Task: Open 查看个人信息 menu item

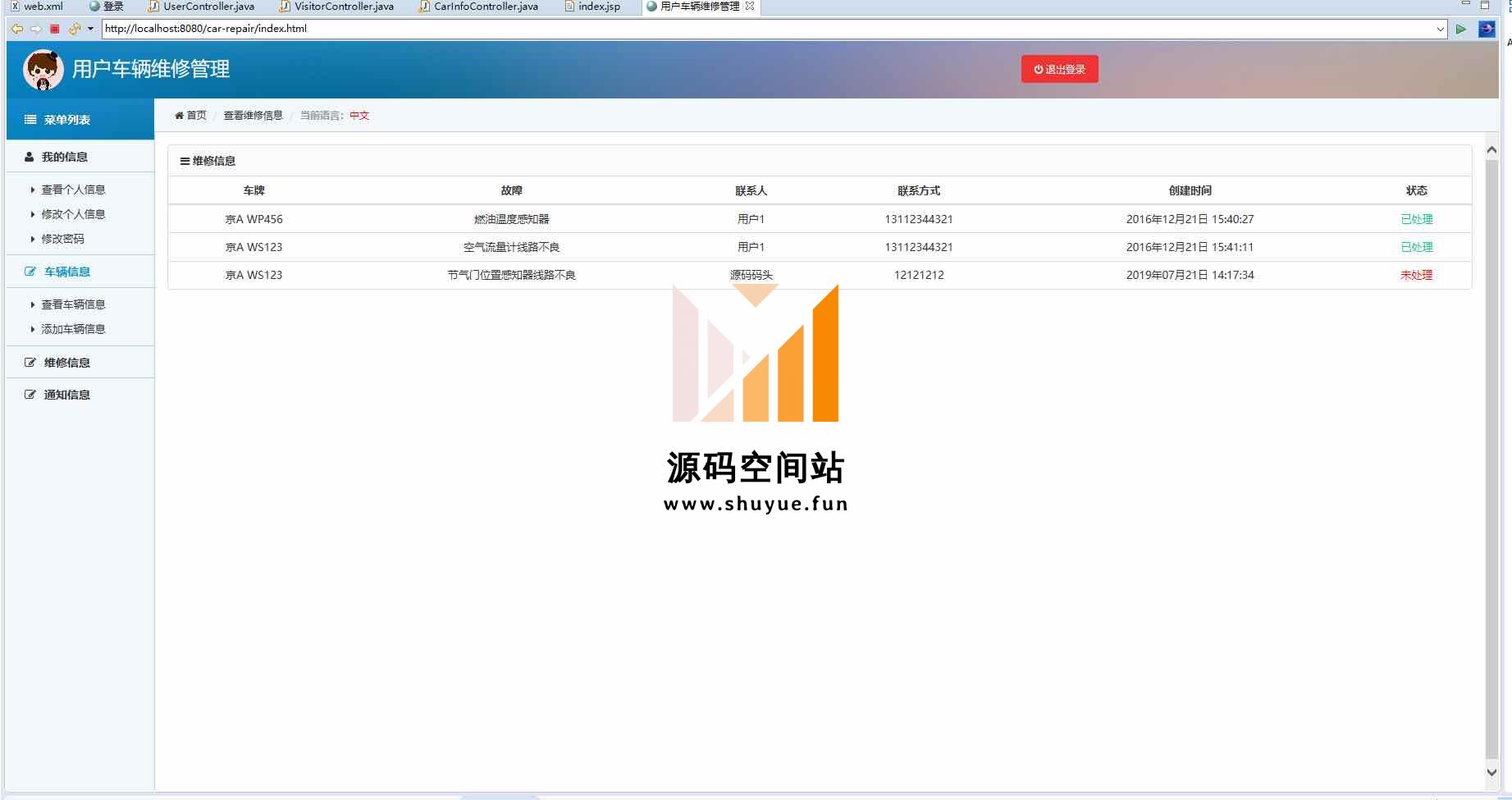Action: coord(73,190)
